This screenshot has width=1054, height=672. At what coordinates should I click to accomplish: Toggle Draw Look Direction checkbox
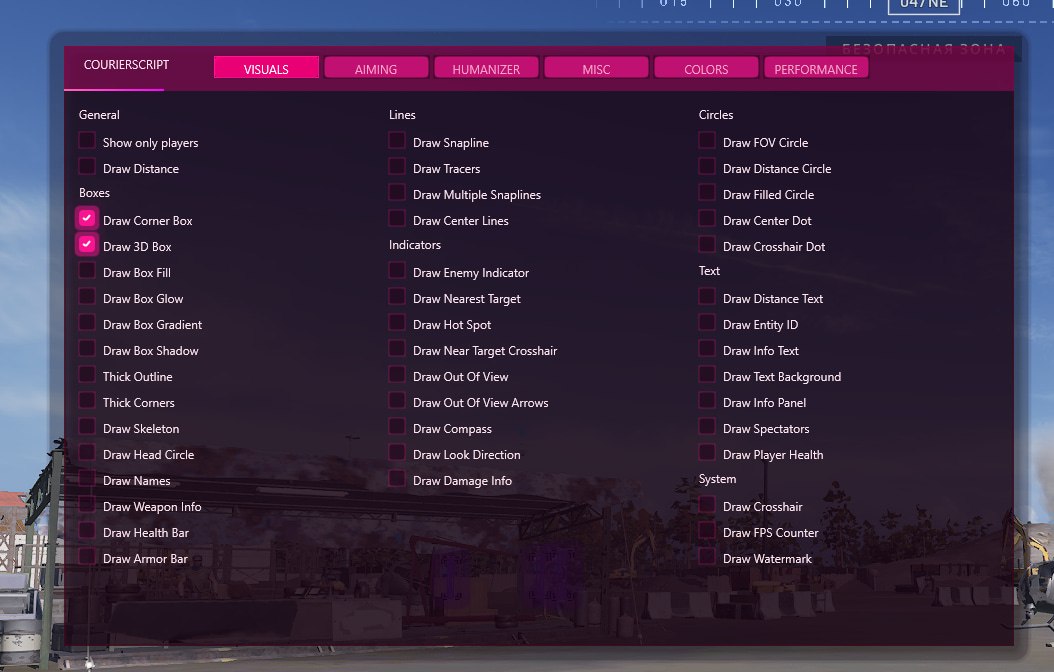[397, 452]
